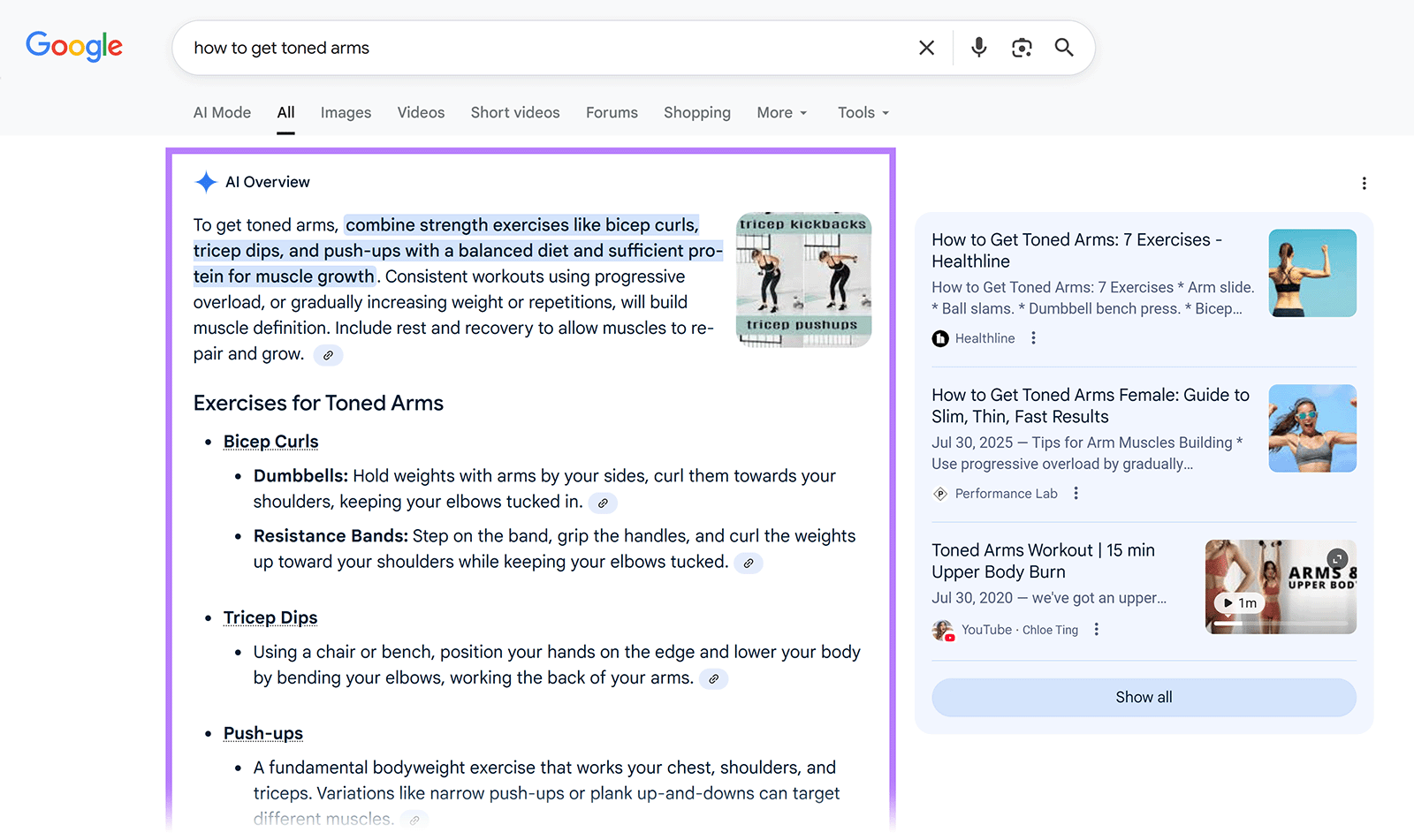
Task: Open the Bicep Curls link
Action: tap(270, 441)
